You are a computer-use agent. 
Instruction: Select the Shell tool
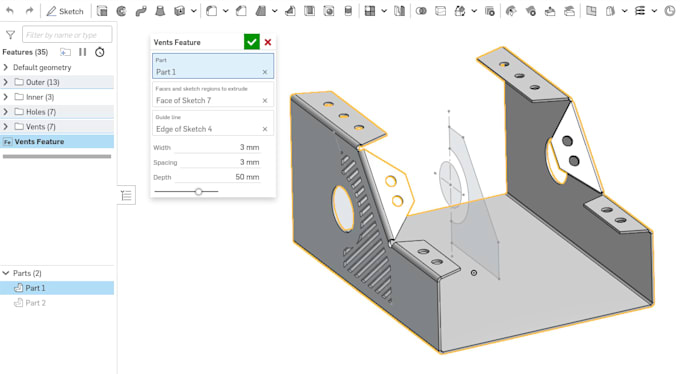(309, 11)
